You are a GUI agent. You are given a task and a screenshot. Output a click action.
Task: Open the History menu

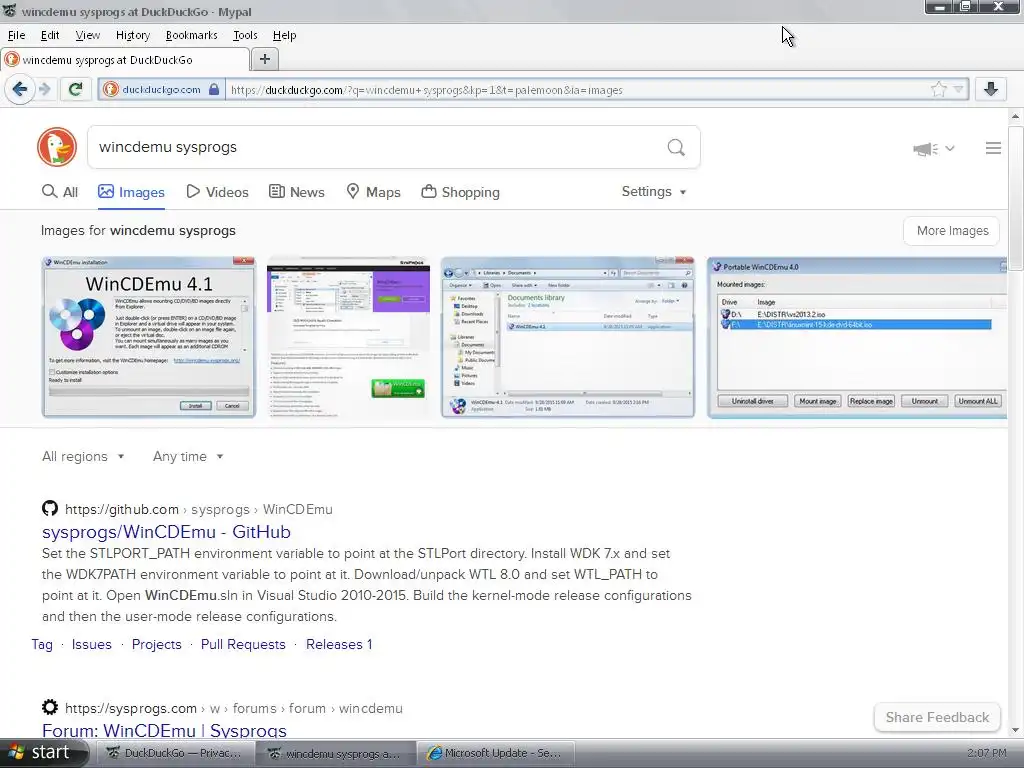point(133,35)
